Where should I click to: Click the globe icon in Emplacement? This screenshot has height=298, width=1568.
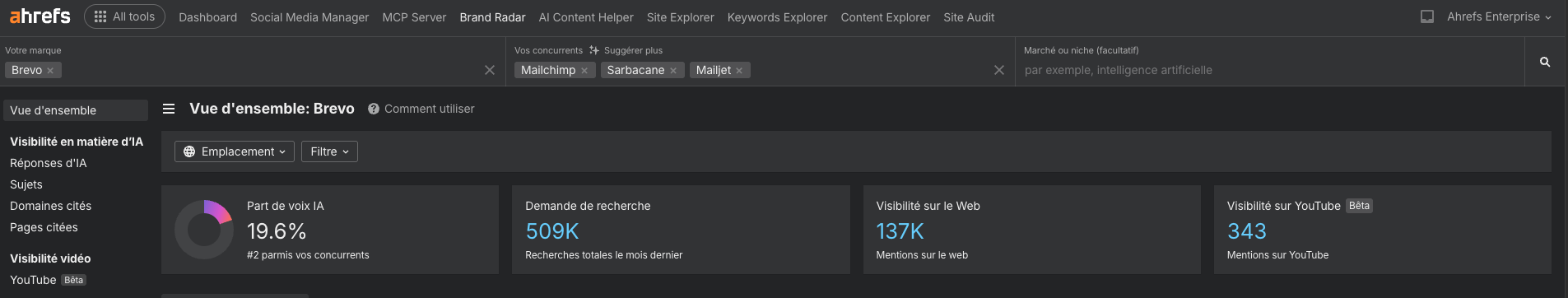189,151
